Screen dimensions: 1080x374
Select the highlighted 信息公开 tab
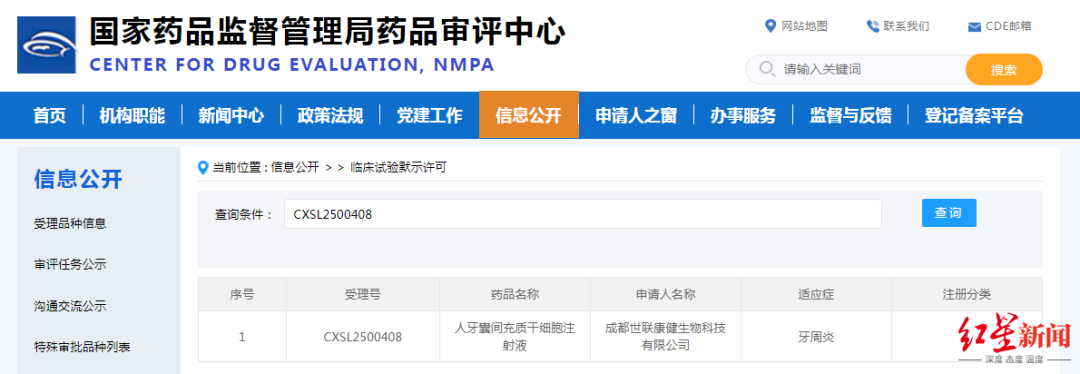tap(529, 115)
